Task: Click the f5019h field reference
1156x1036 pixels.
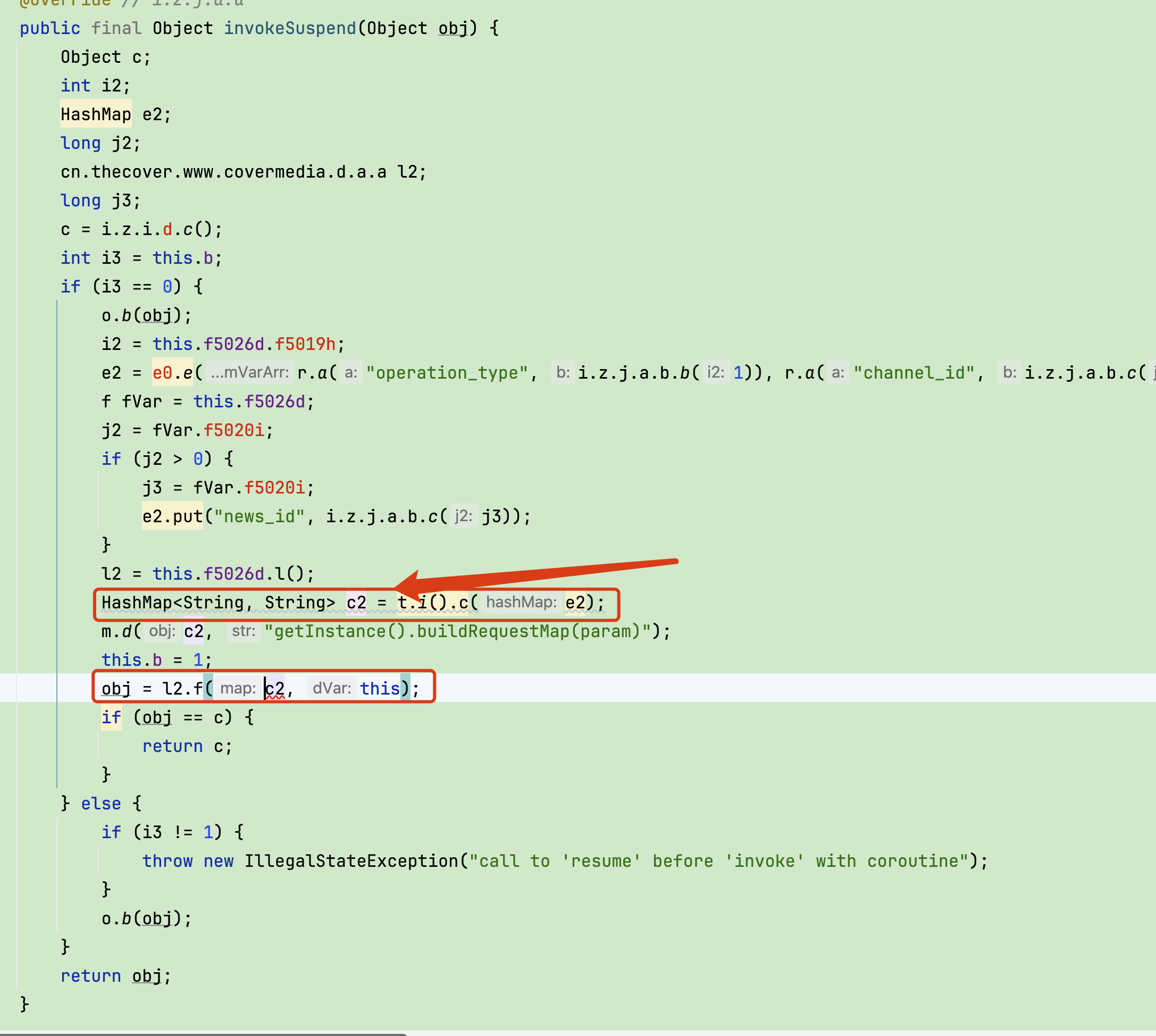Action: (x=305, y=345)
